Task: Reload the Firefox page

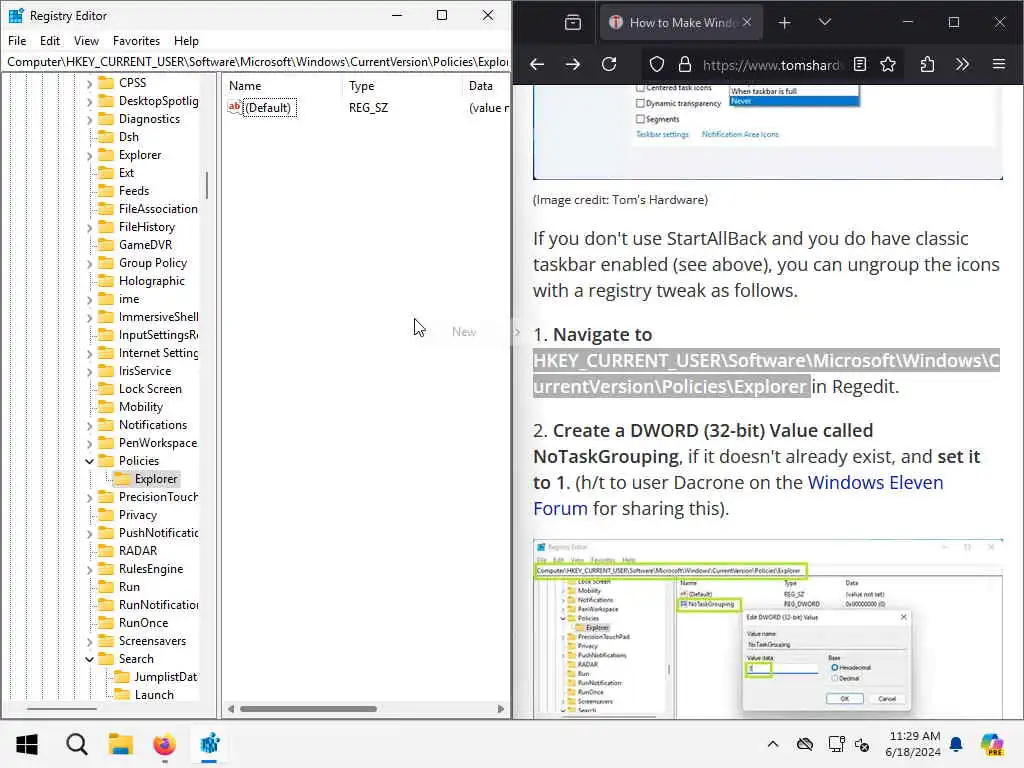Action: (x=609, y=64)
